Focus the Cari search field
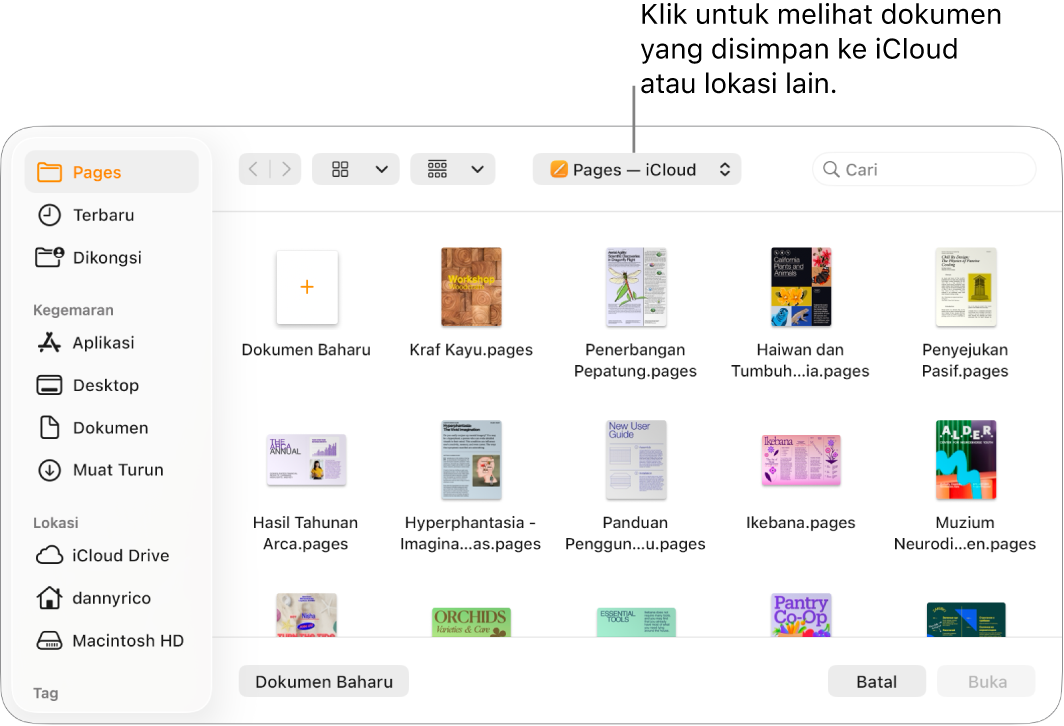 pyautogui.click(x=924, y=169)
